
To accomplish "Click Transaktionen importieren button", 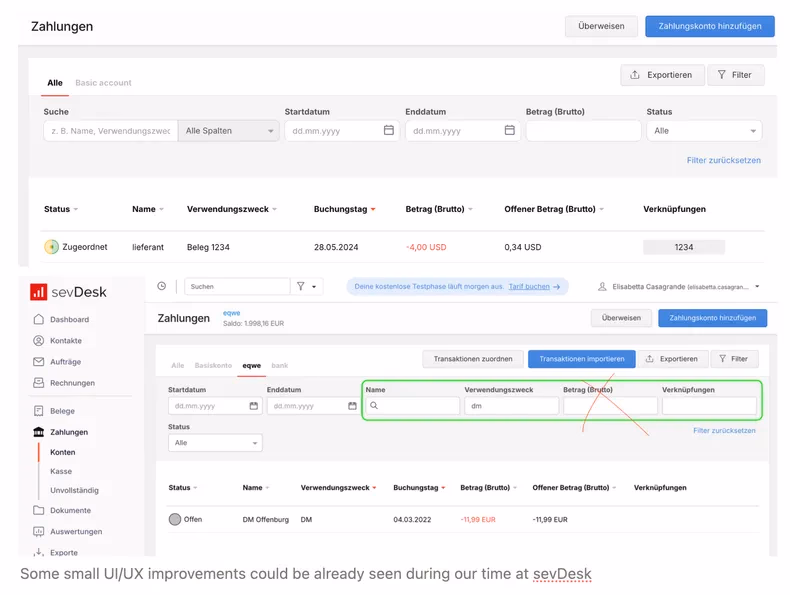I will (x=581, y=359).
